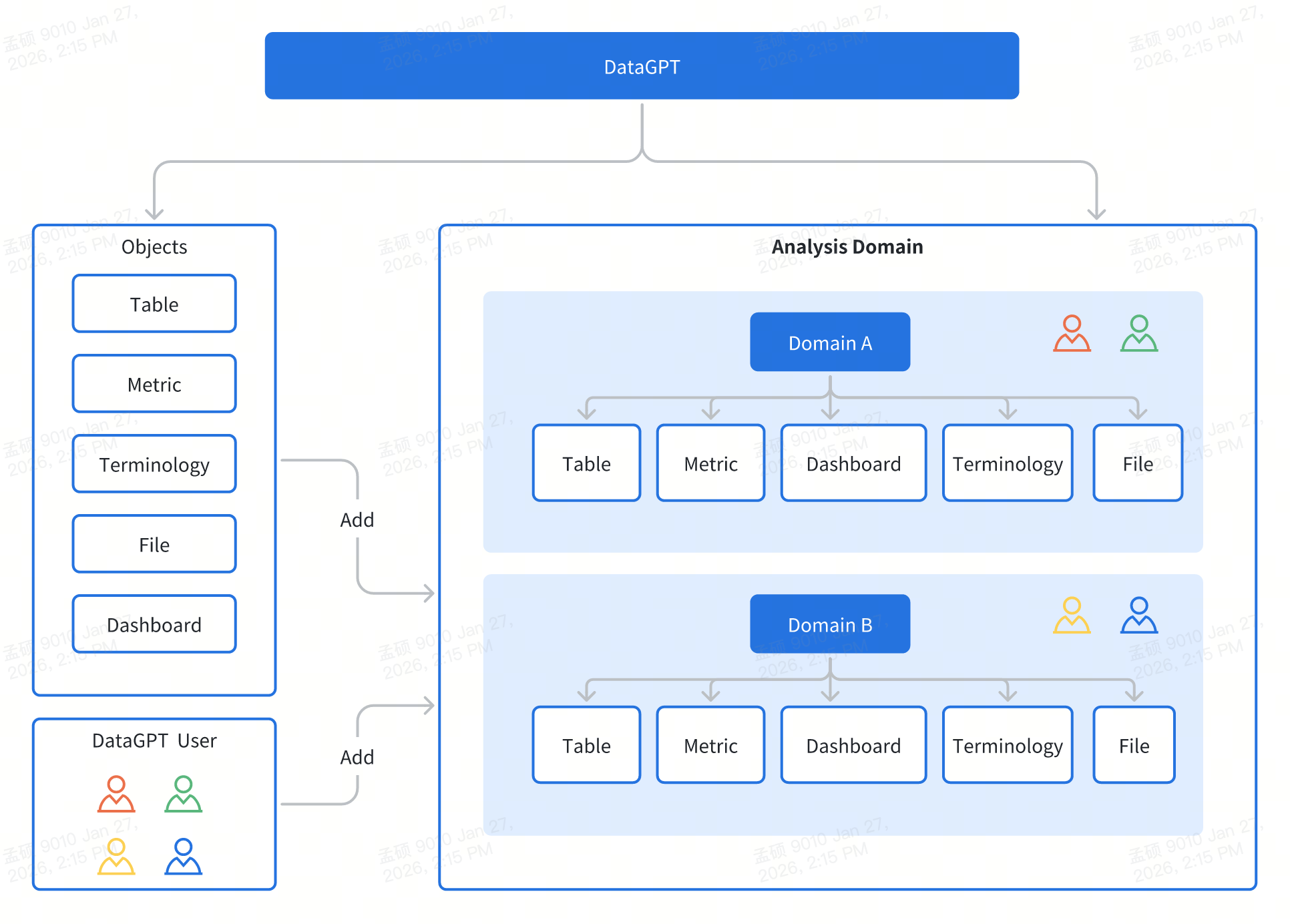
Task: Click Terminology in the Objects panel
Action: coord(154,464)
